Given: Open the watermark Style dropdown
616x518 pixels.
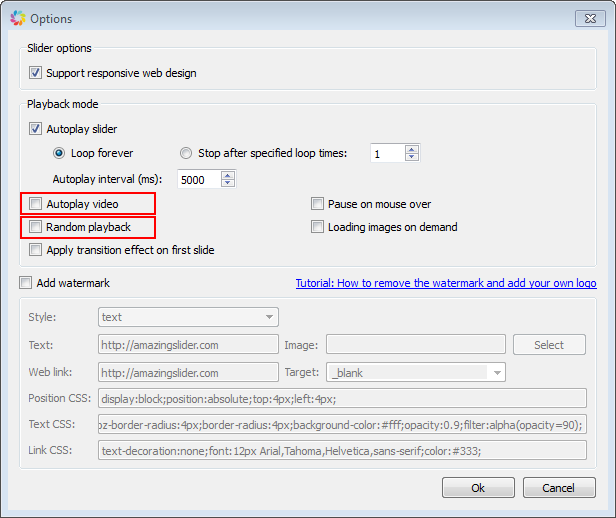Looking at the screenshot, I should 188,317.
